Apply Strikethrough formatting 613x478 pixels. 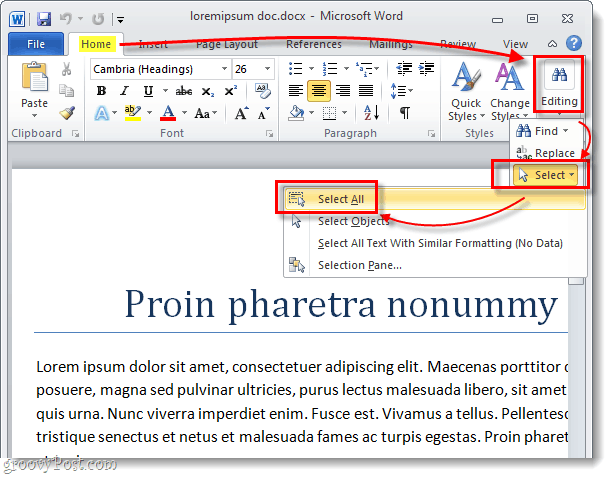tap(183, 91)
